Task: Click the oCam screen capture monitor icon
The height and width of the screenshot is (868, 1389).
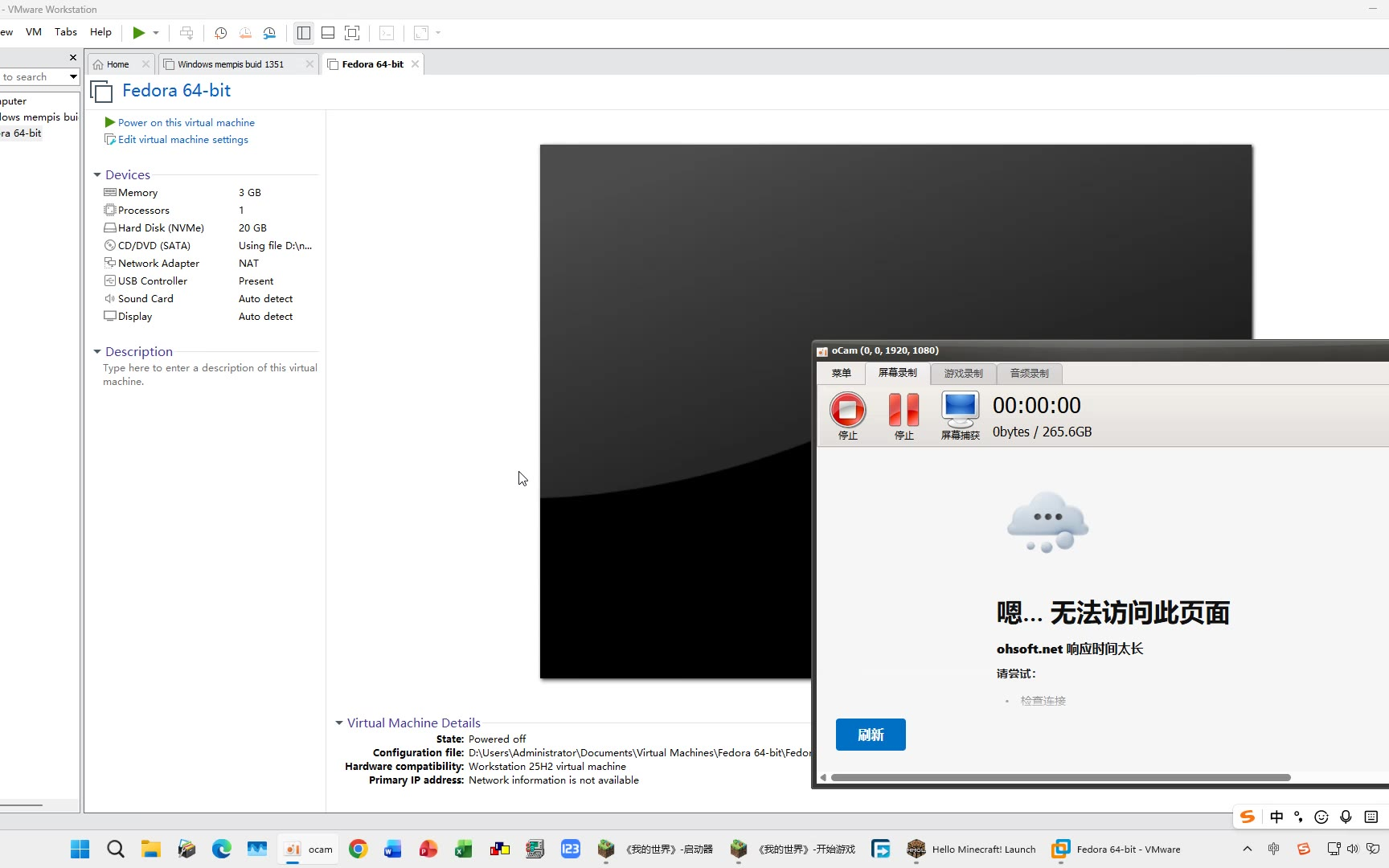Action: 960,410
